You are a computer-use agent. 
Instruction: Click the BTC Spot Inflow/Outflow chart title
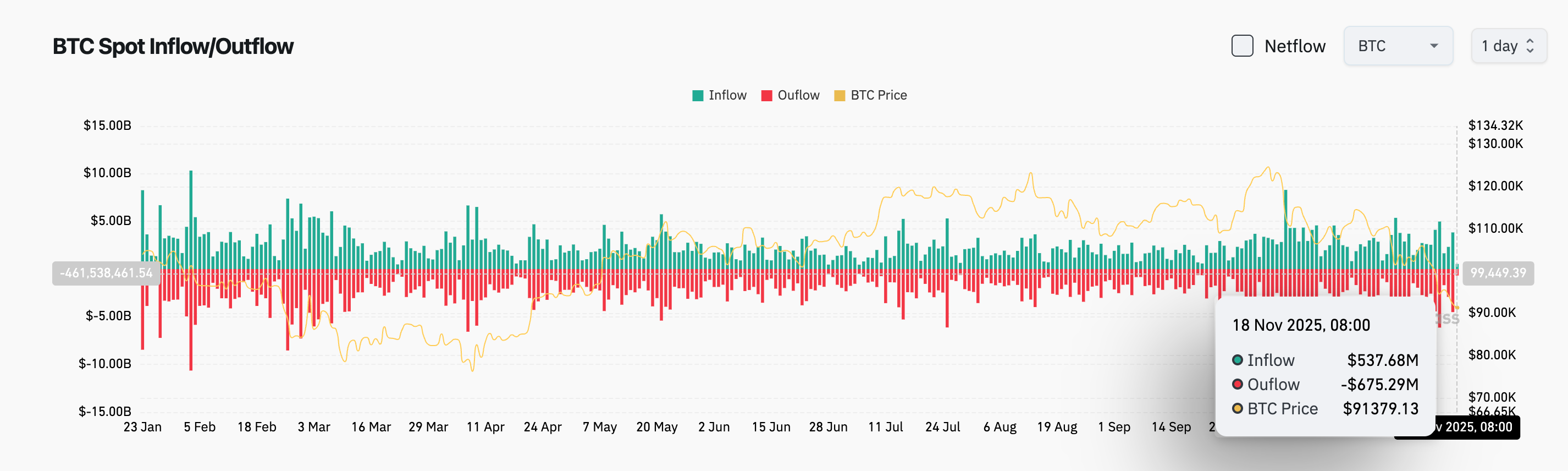(x=172, y=46)
